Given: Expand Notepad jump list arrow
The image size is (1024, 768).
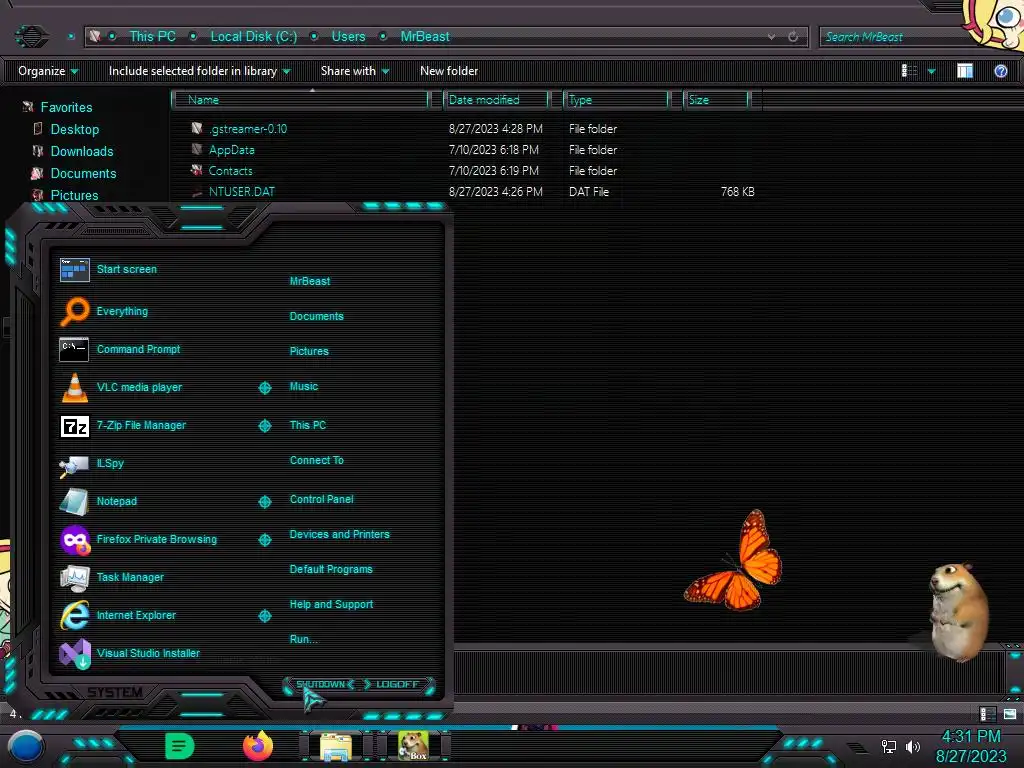Looking at the screenshot, I should pos(264,502).
